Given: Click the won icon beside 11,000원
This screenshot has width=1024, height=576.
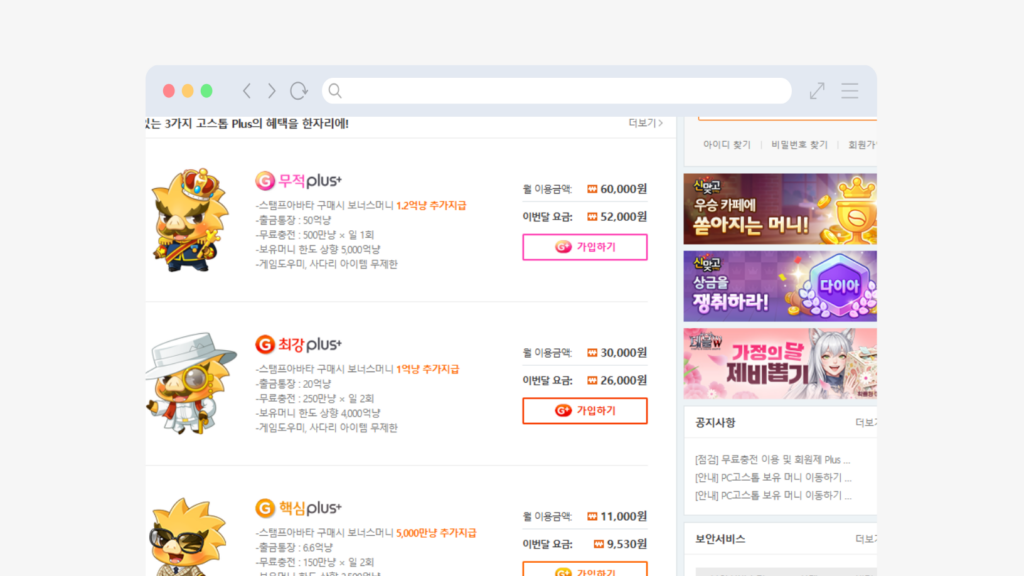Looking at the screenshot, I should (592, 517).
